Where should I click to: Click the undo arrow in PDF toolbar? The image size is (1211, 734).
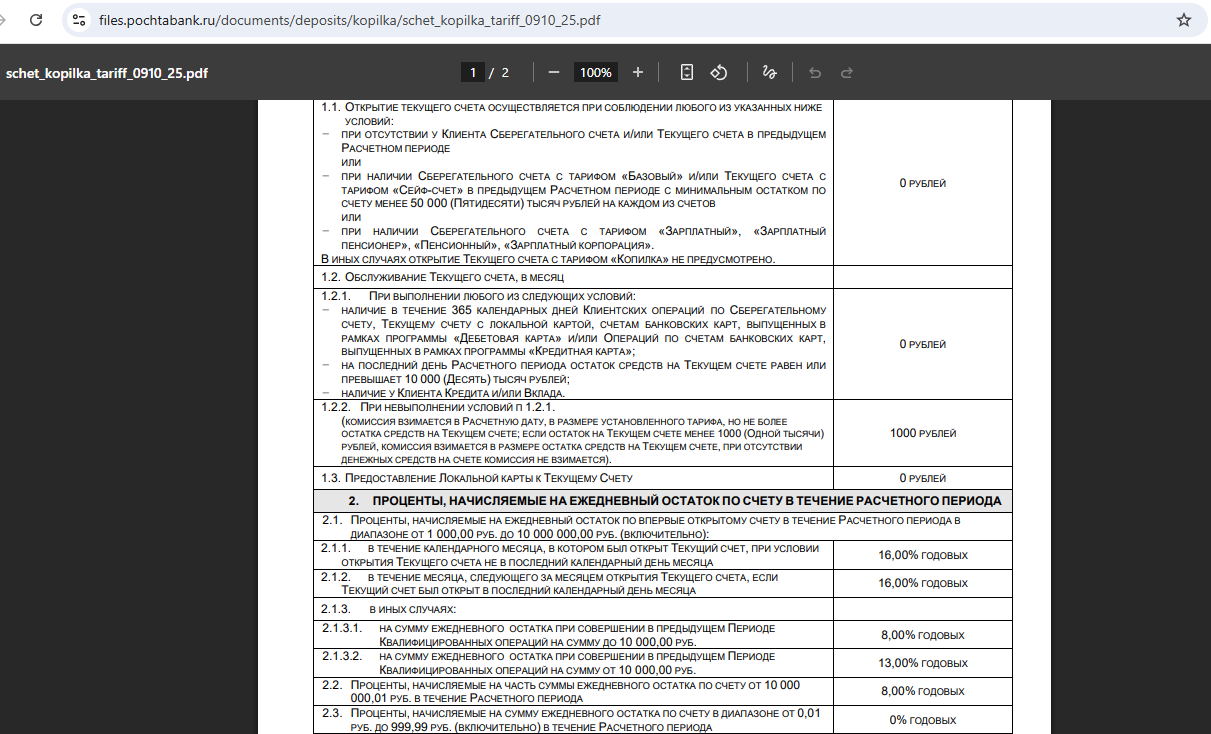(x=815, y=72)
